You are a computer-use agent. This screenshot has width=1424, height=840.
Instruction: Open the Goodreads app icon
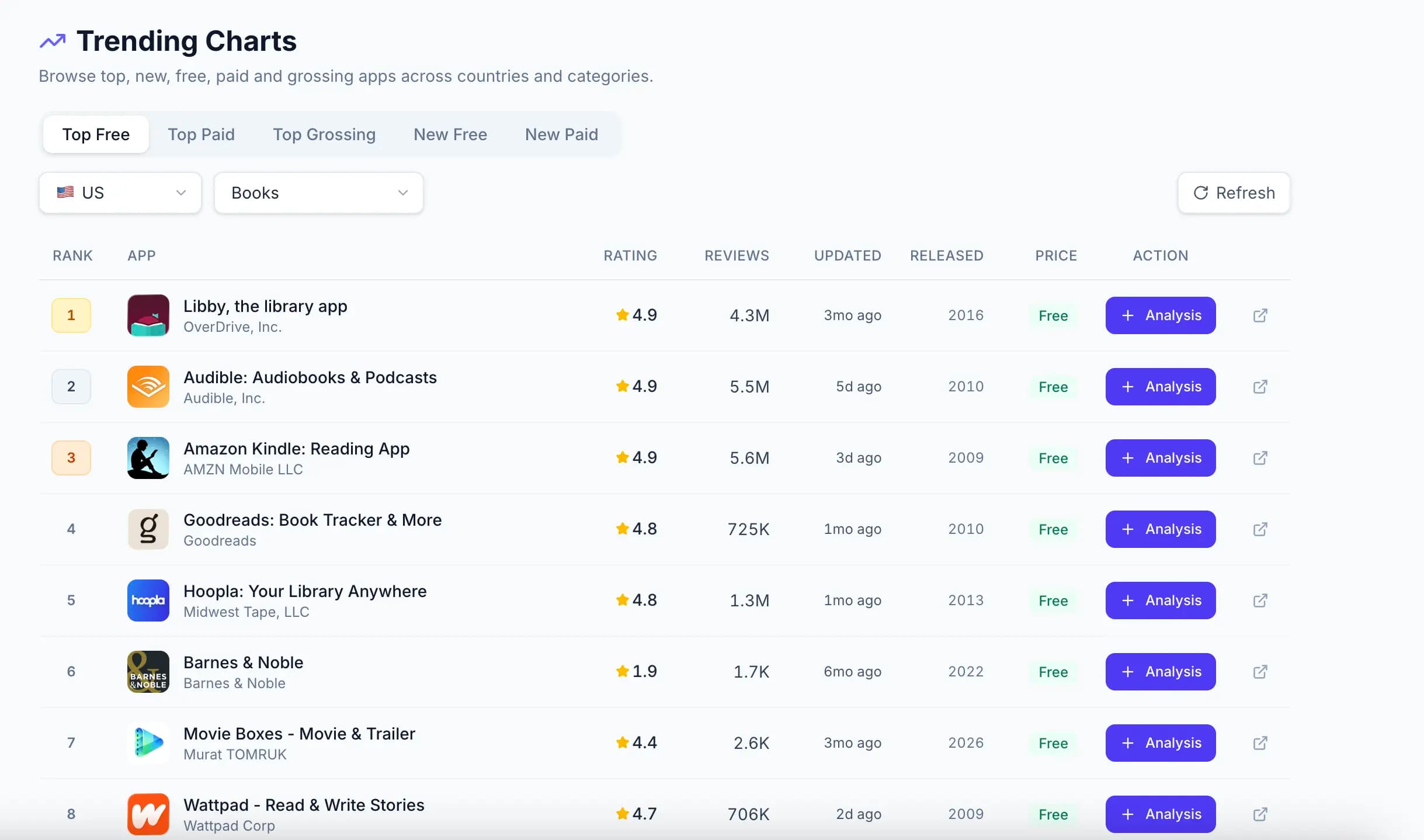pos(148,529)
